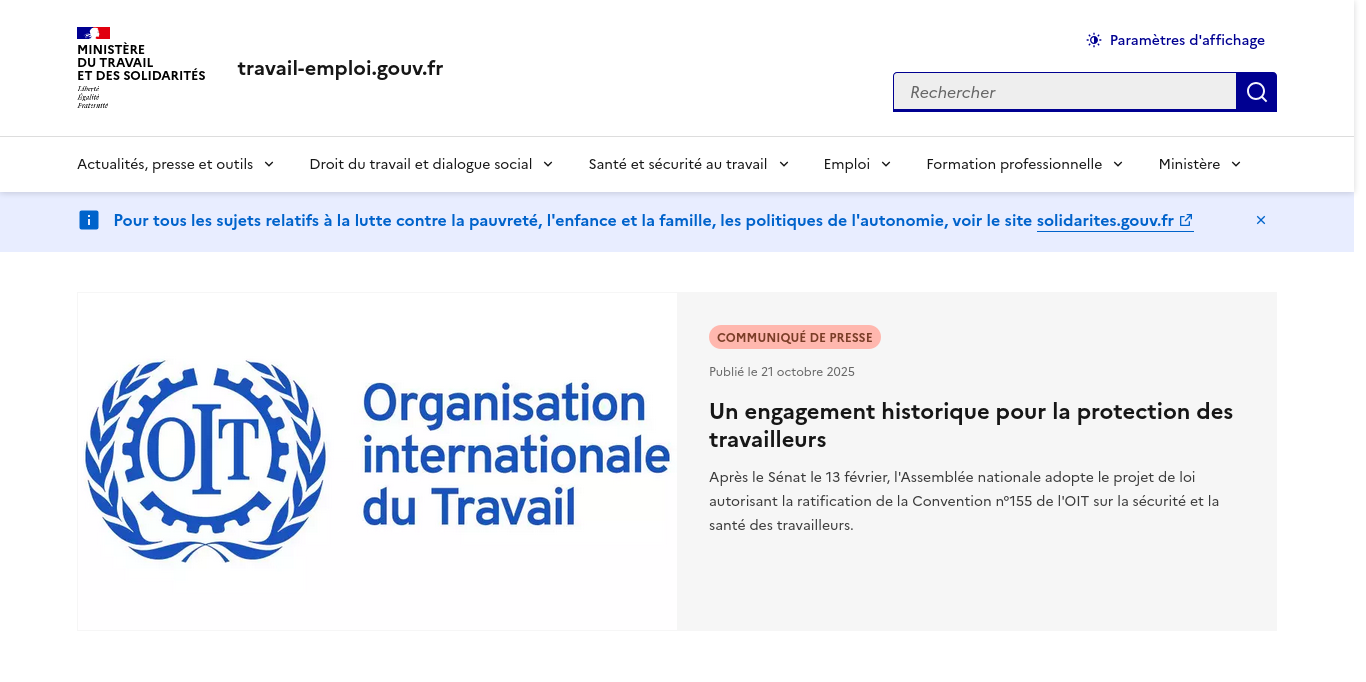Screen dimensions: 1366x682
Task: Click the article summary about Convention n°155
Action: pyautogui.click(x=964, y=500)
